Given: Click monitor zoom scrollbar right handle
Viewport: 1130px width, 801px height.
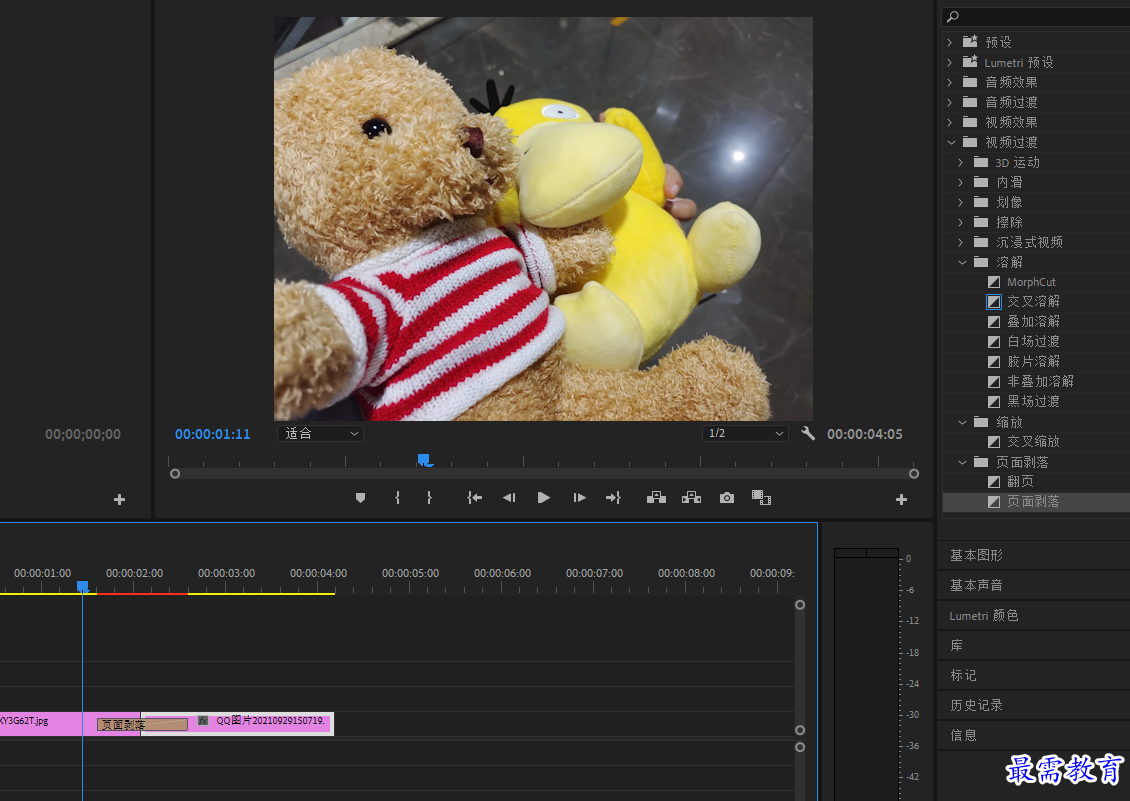Looking at the screenshot, I should (914, 474).
